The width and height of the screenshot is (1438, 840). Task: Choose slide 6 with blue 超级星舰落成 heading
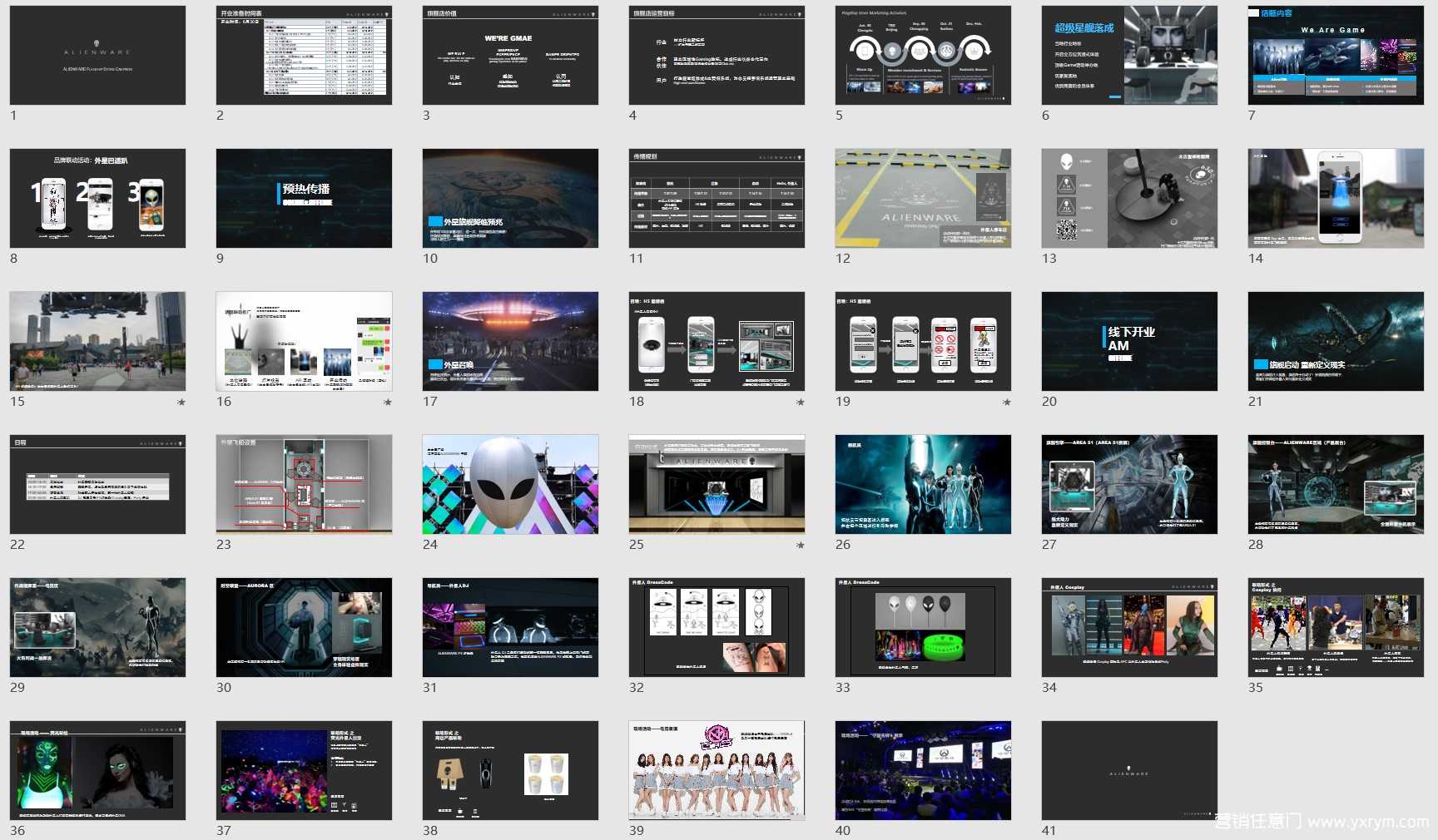(1129, 55)
